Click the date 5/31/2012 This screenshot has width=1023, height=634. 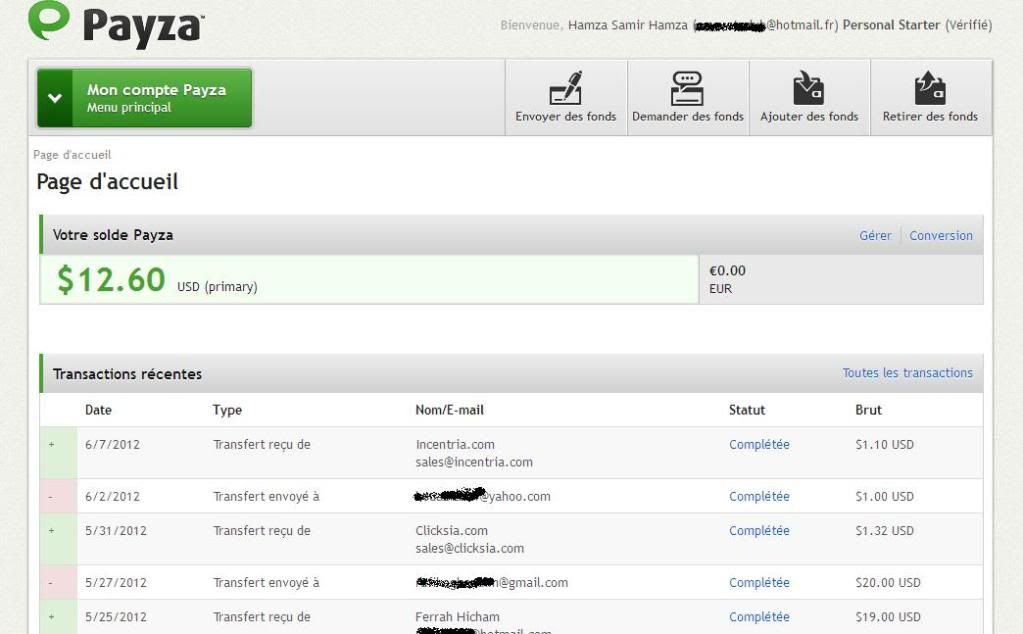coord(115,531)
